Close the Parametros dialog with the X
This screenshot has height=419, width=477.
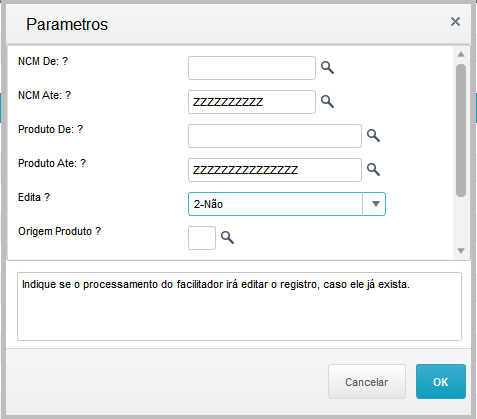pyautogui.click(x=455, y=22)
